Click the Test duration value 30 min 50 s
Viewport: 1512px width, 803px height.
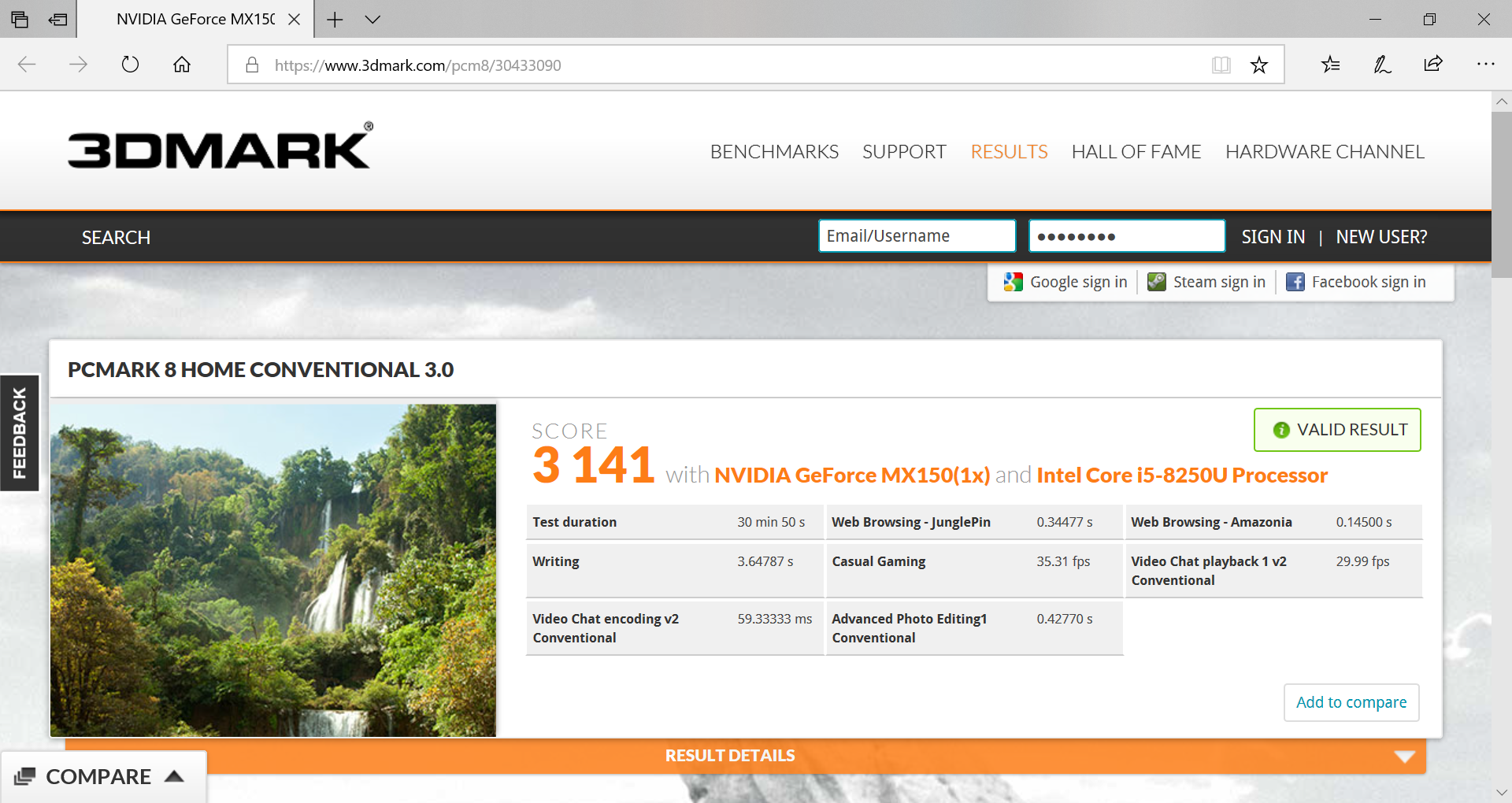[771, 522]
